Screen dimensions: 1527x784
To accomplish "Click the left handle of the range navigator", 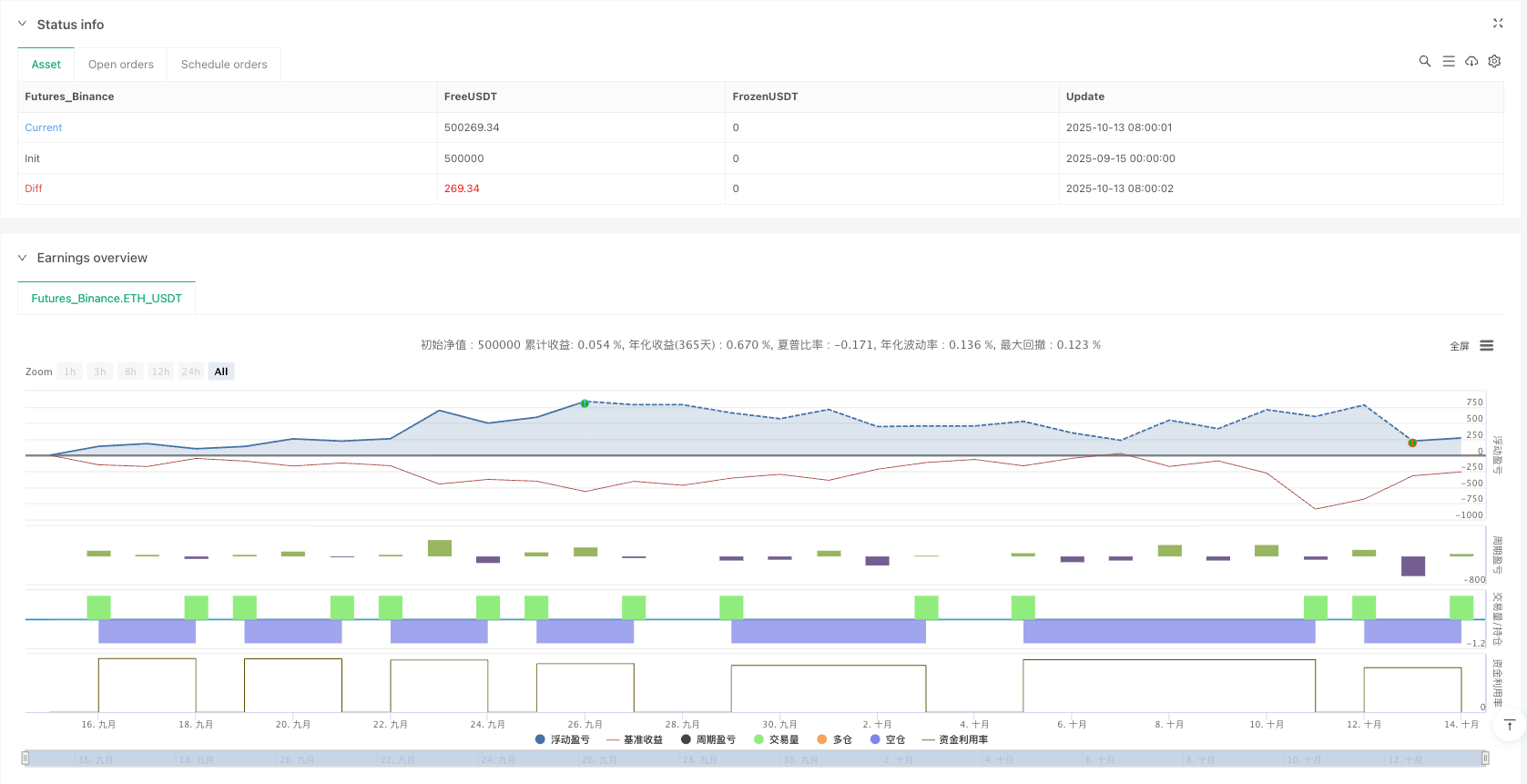I will [x=25, y=758].
